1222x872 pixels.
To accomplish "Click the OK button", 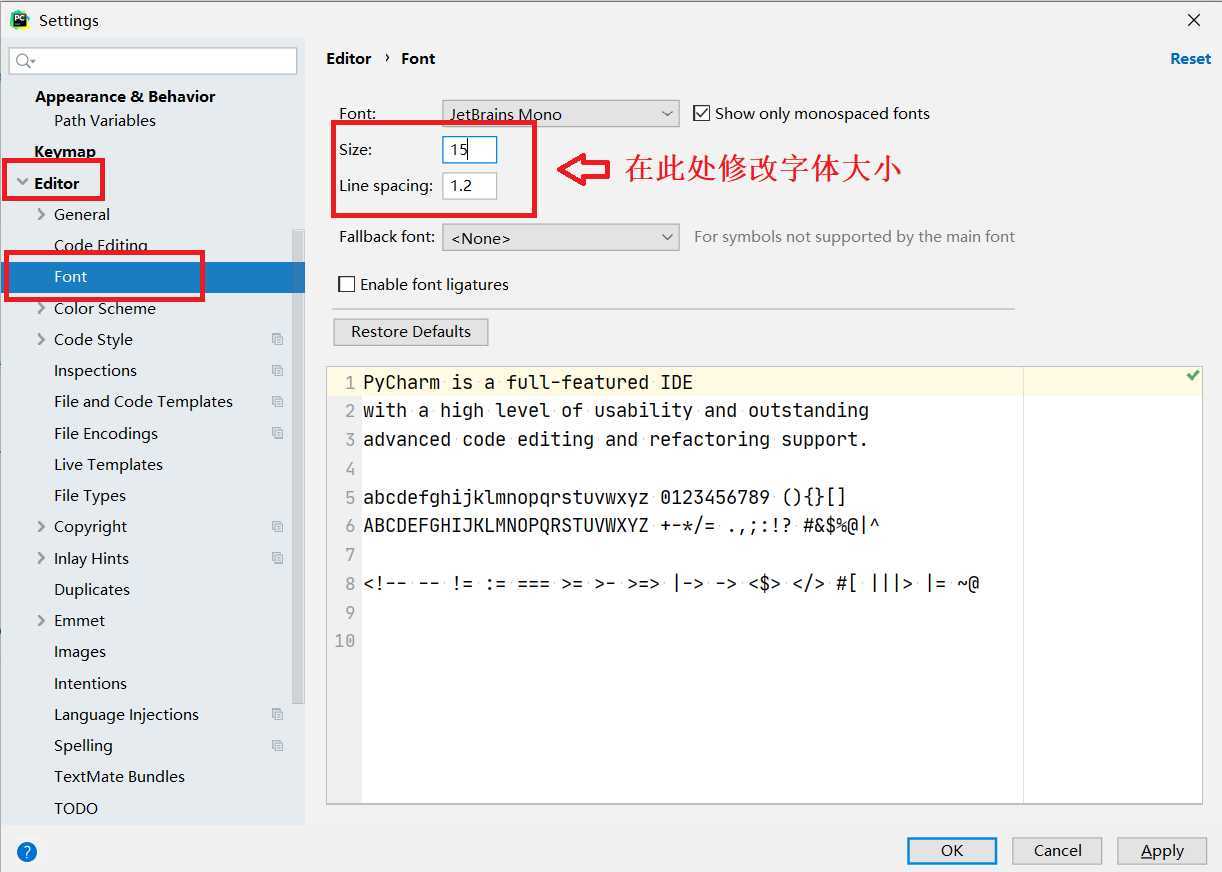I will 952,851.
